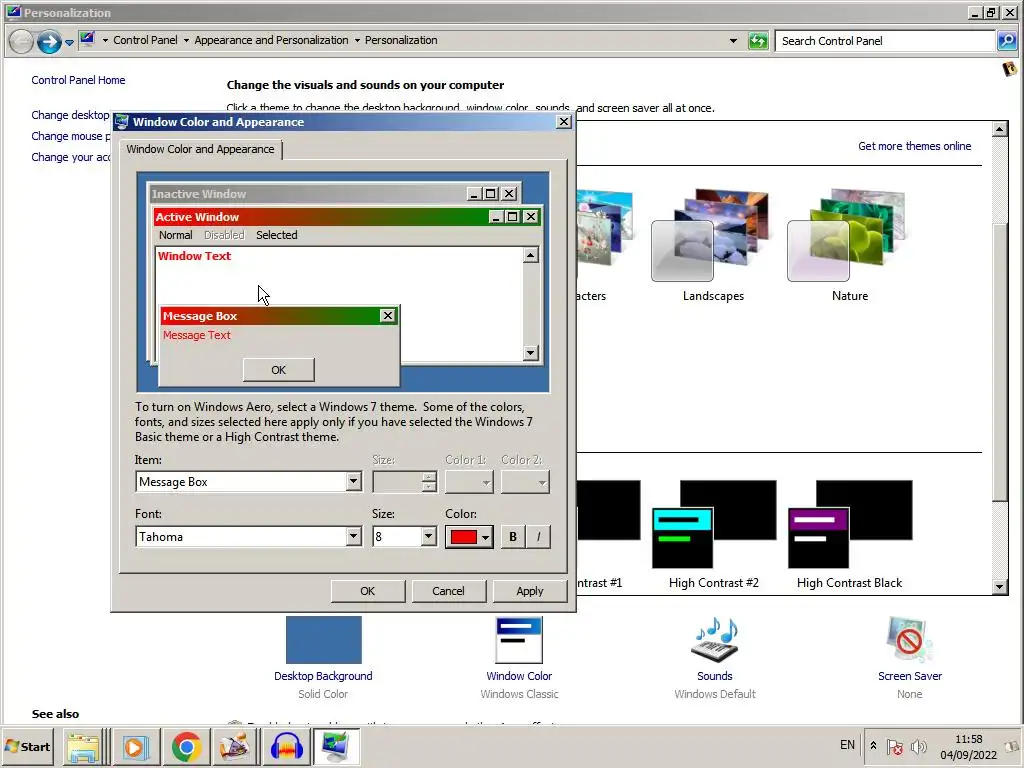Screen dimensions: 1024x768
Task: Open the help icon at top right
Action: 1010,69
